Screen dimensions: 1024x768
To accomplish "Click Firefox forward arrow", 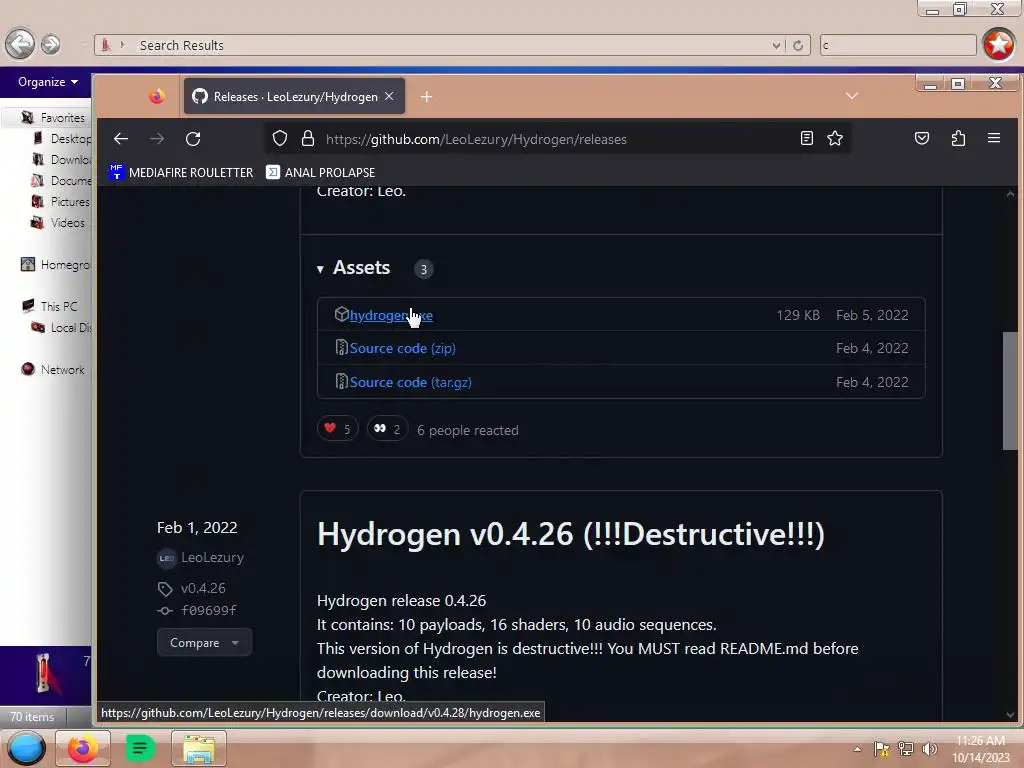I will (x=157, y=138).
